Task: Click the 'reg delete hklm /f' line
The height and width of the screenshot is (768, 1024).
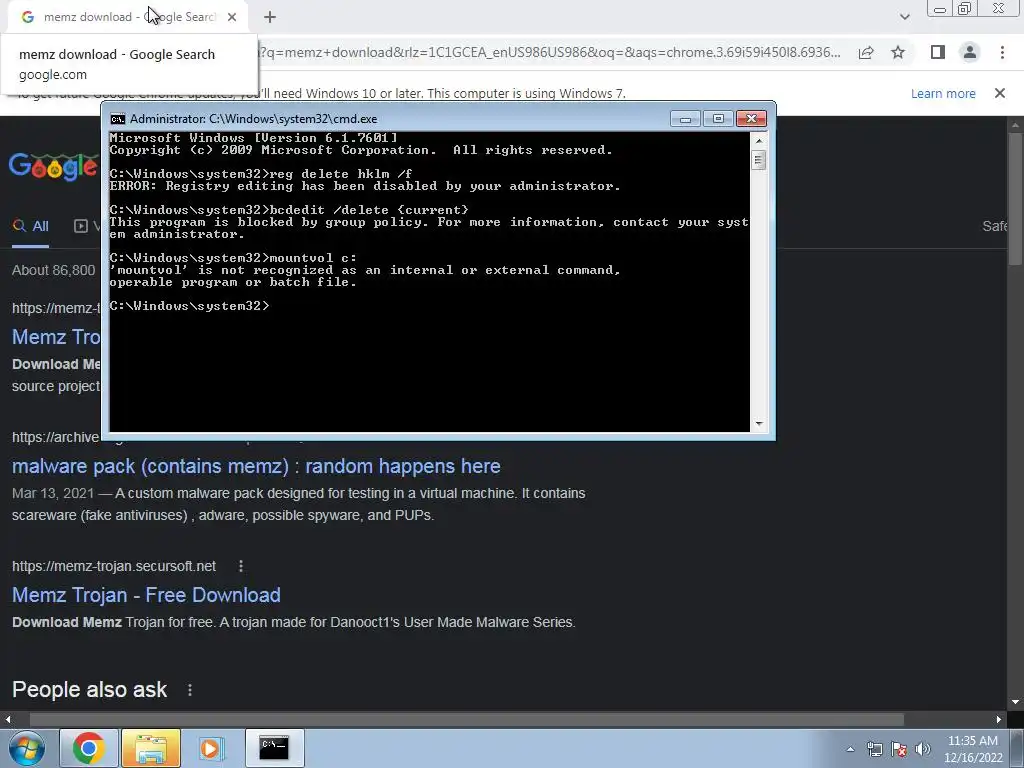Action: (x=261, y=174)
